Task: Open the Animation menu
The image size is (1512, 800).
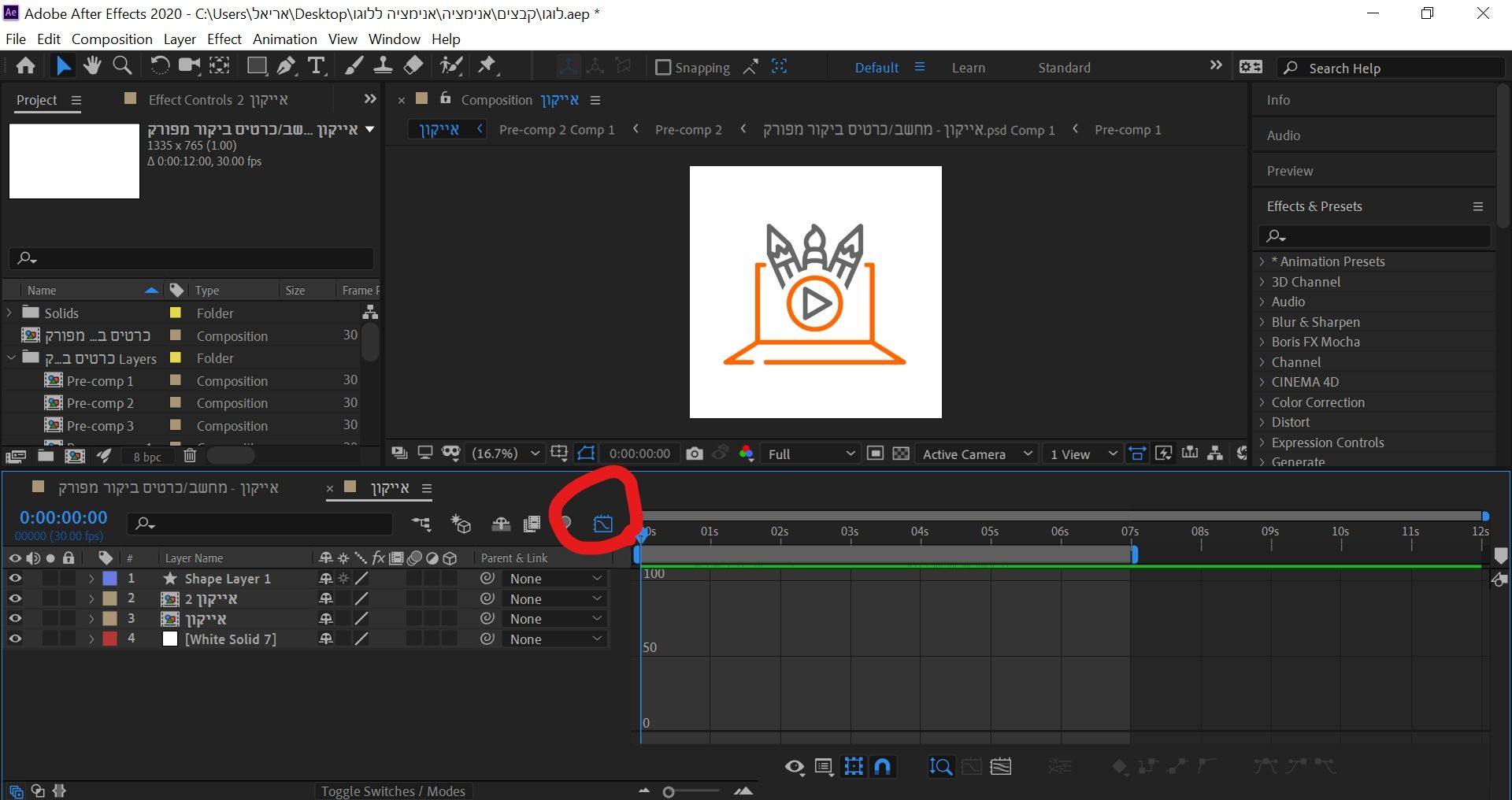Action: pyautogui.click(x=284, y=39)
